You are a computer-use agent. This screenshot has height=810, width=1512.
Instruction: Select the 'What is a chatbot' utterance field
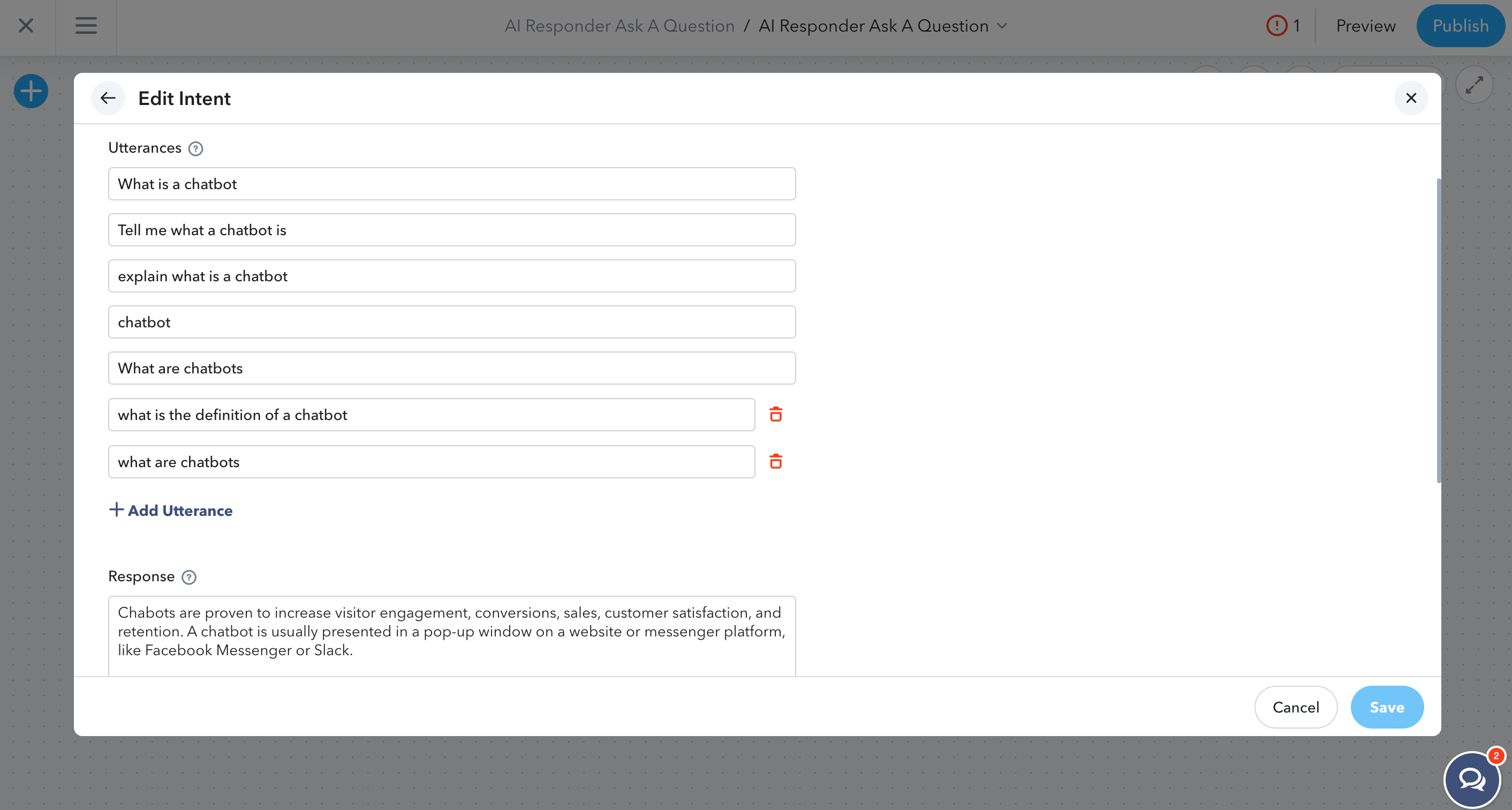[451, 183]
